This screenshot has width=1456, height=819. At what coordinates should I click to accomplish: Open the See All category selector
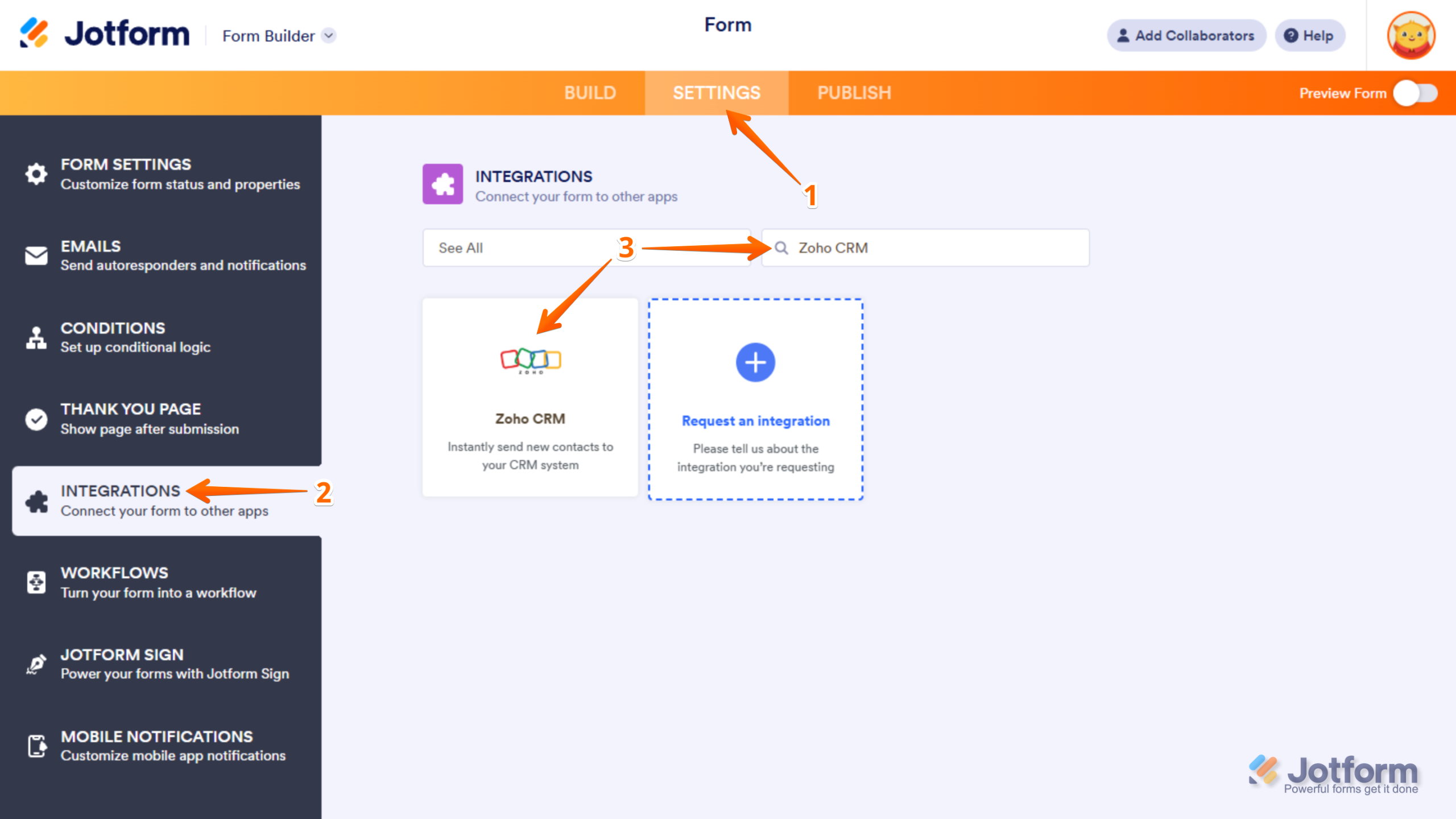tap(586, 248)
